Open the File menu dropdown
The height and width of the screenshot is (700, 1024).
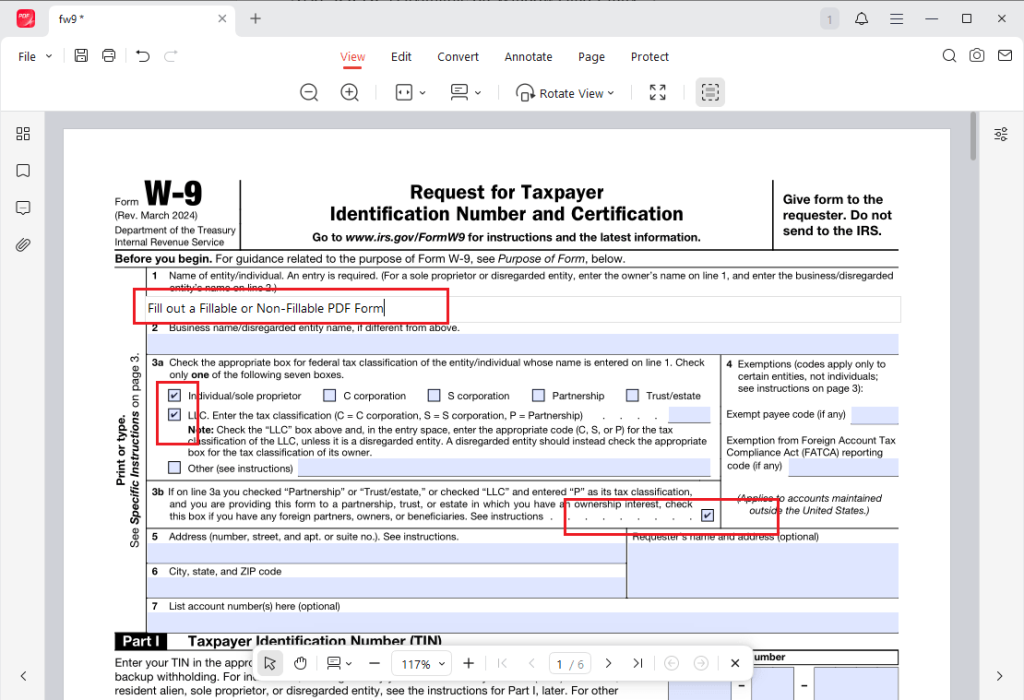coord(35,57)
